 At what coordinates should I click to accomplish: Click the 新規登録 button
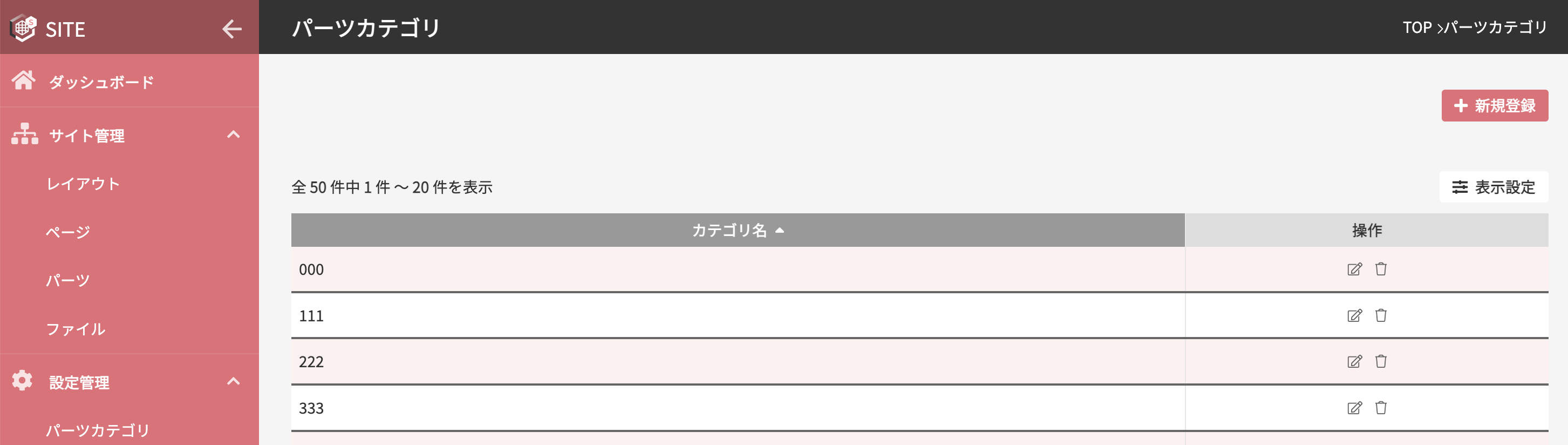click(x=1494, y=106)
